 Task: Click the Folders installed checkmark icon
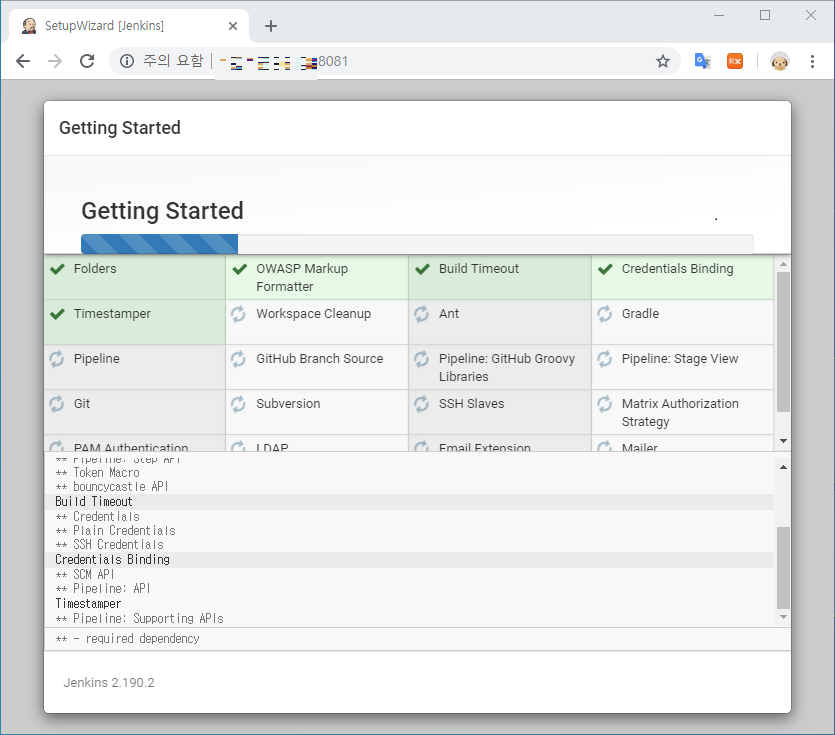coord(57,269)
